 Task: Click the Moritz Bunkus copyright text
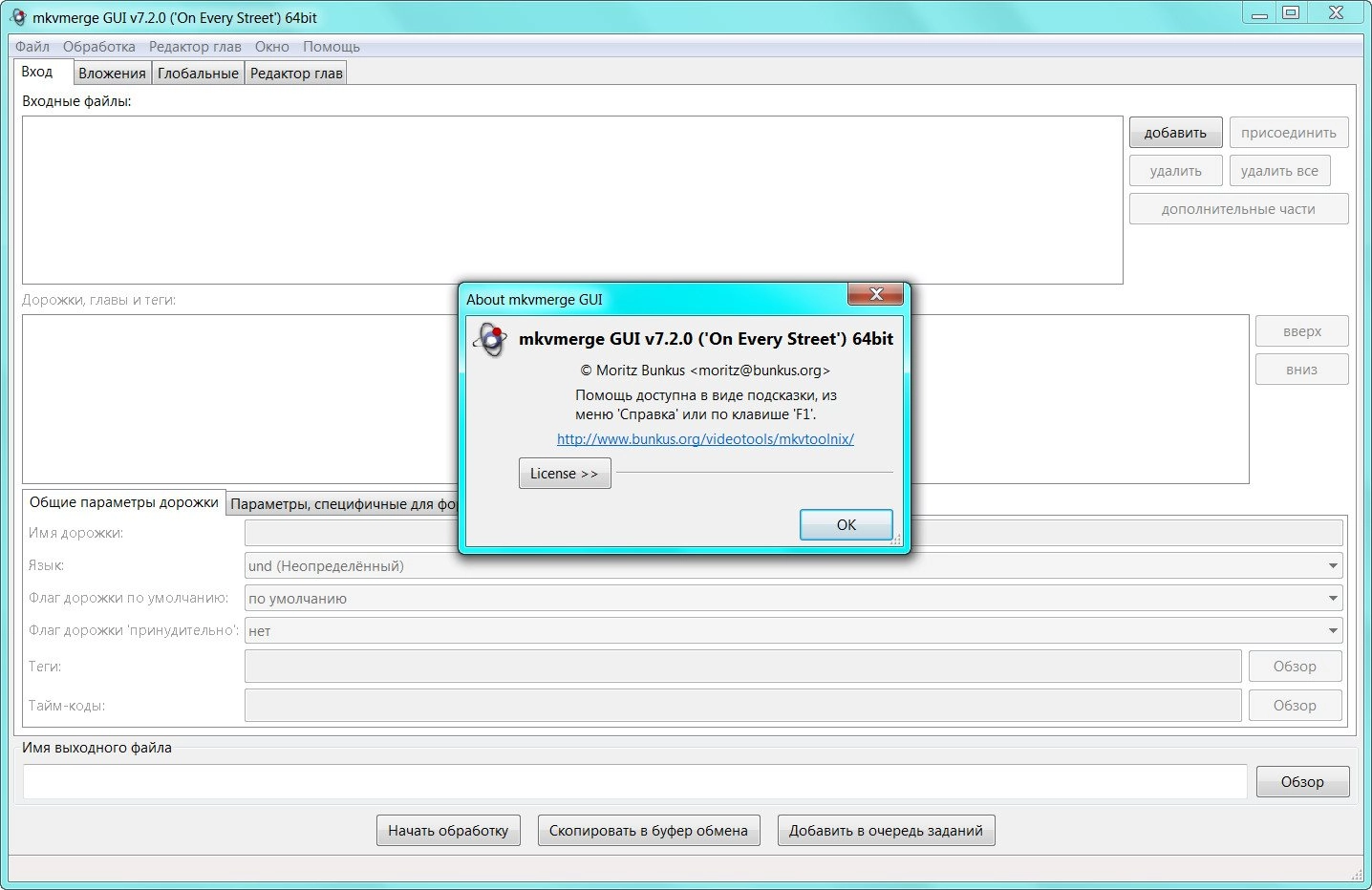point(705,371)
